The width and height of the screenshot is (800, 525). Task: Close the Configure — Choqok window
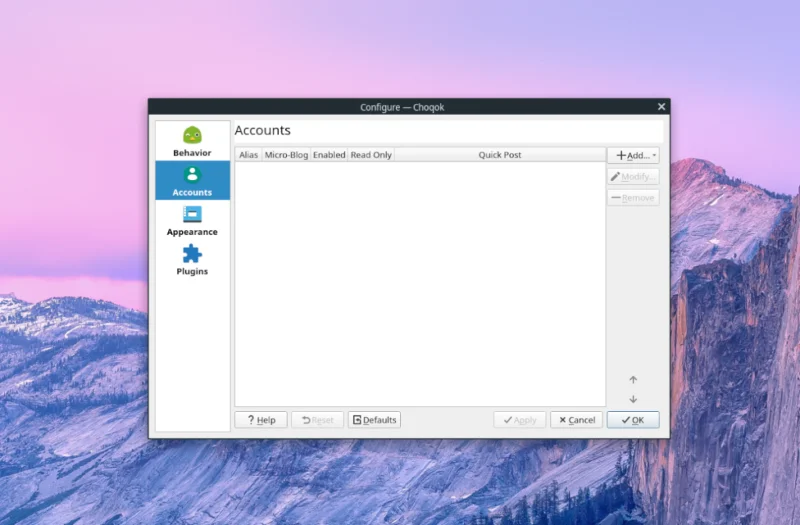click(661, 107)
